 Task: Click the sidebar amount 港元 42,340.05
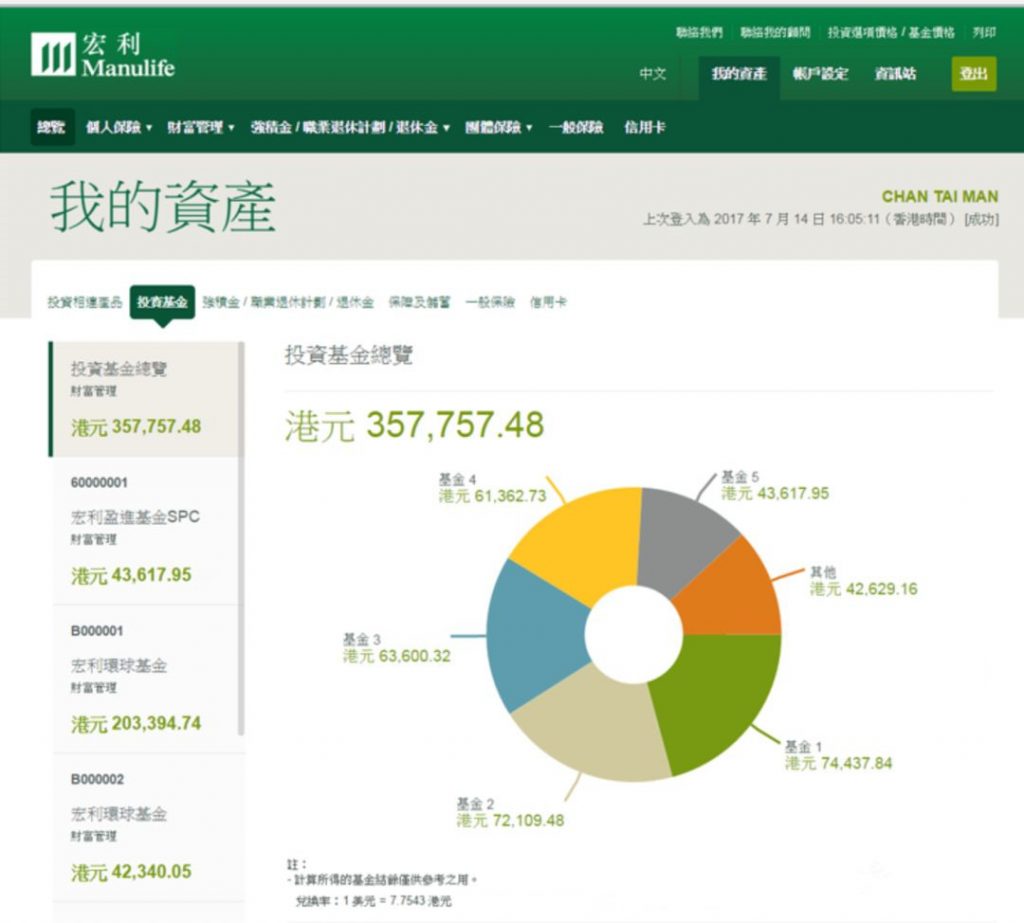coord(131,872)
